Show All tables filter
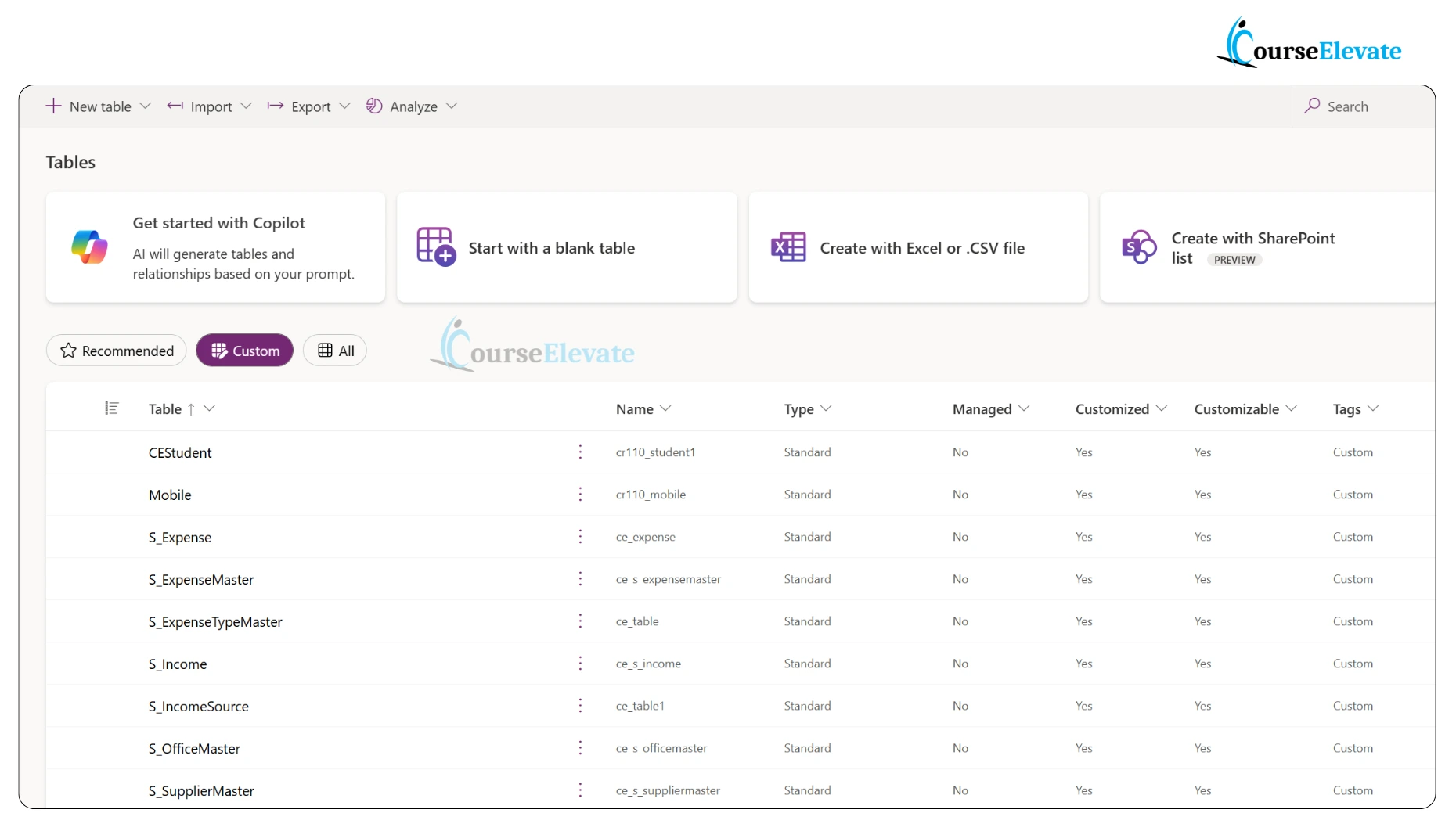The width and height of the screenshot is (1456, 824). pyautogui.click(x=335, y=351)
